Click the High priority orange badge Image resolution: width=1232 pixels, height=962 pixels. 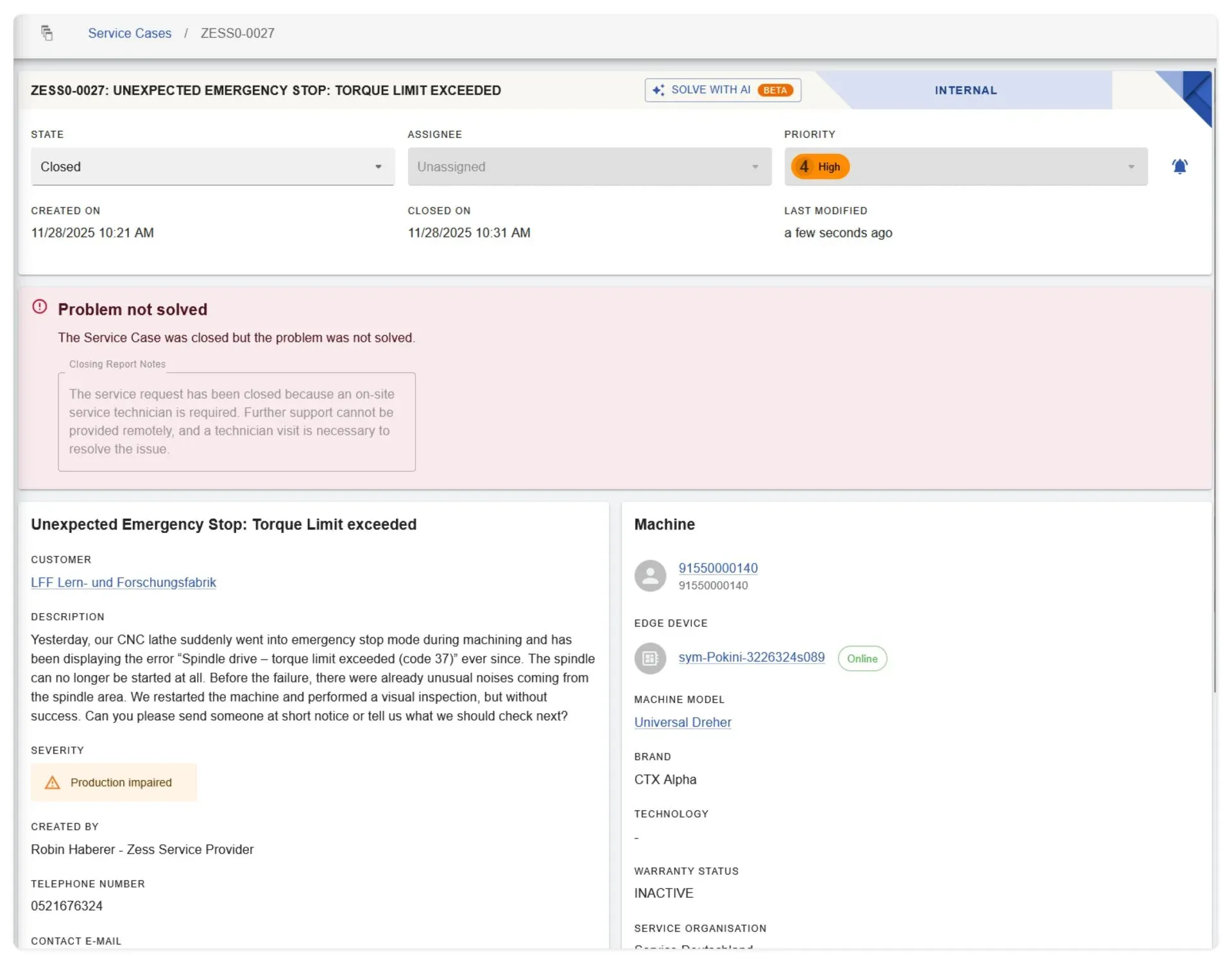[820, 167]
